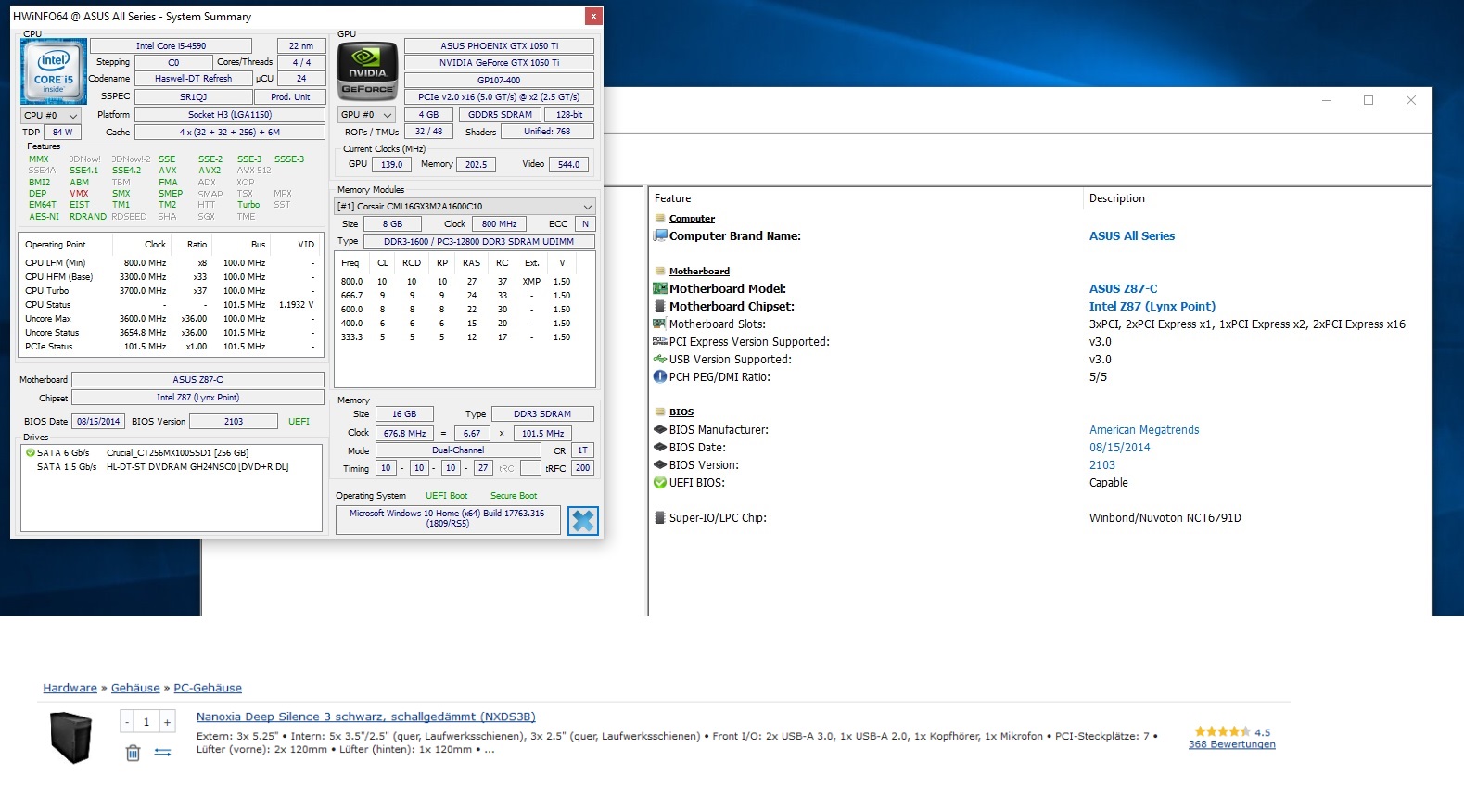Open the GPU #0 selector dropdown
This screenshot has width=1464, height=812.
(367, 115)
